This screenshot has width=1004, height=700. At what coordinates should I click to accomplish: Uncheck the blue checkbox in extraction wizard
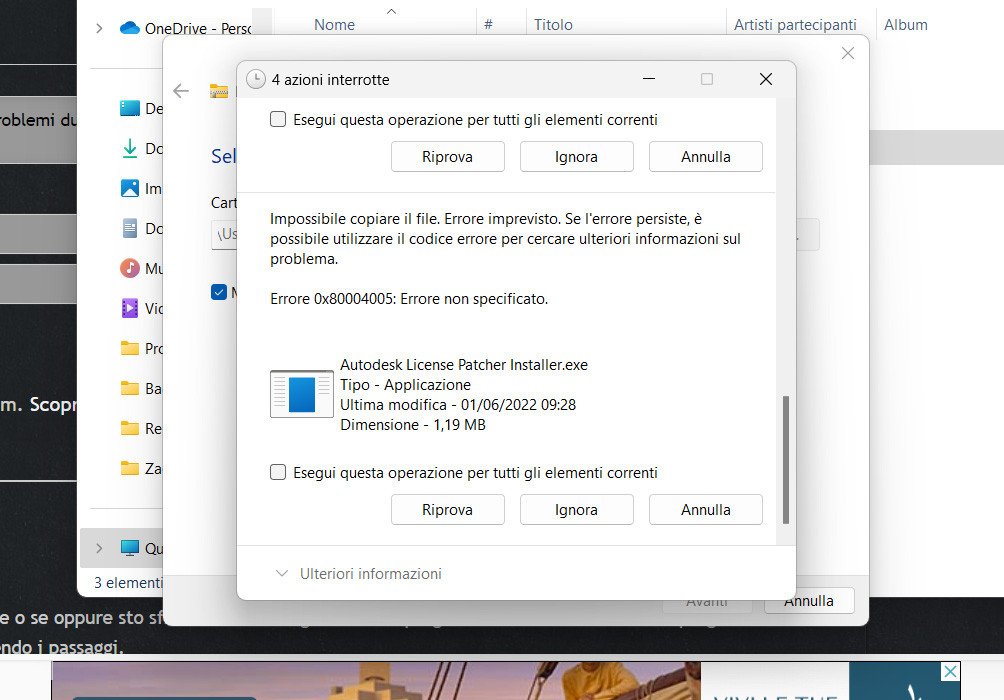tap(219, 292)
